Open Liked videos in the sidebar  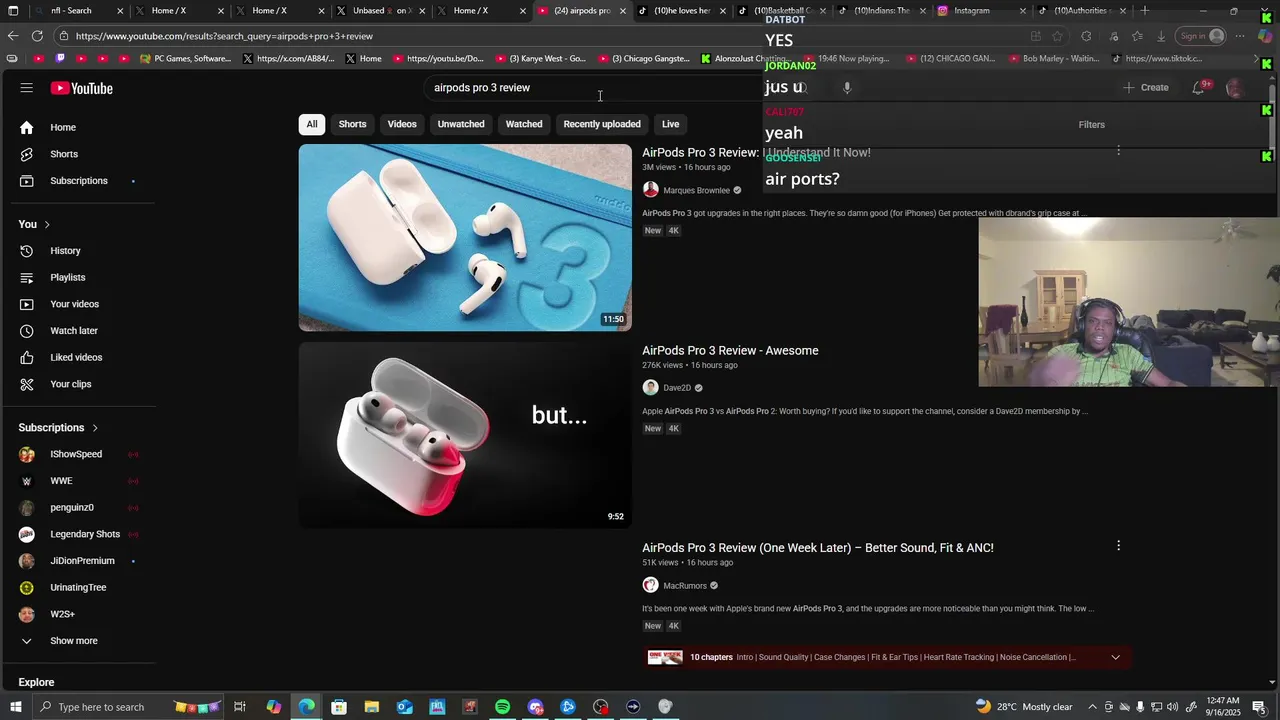[78, 357]
